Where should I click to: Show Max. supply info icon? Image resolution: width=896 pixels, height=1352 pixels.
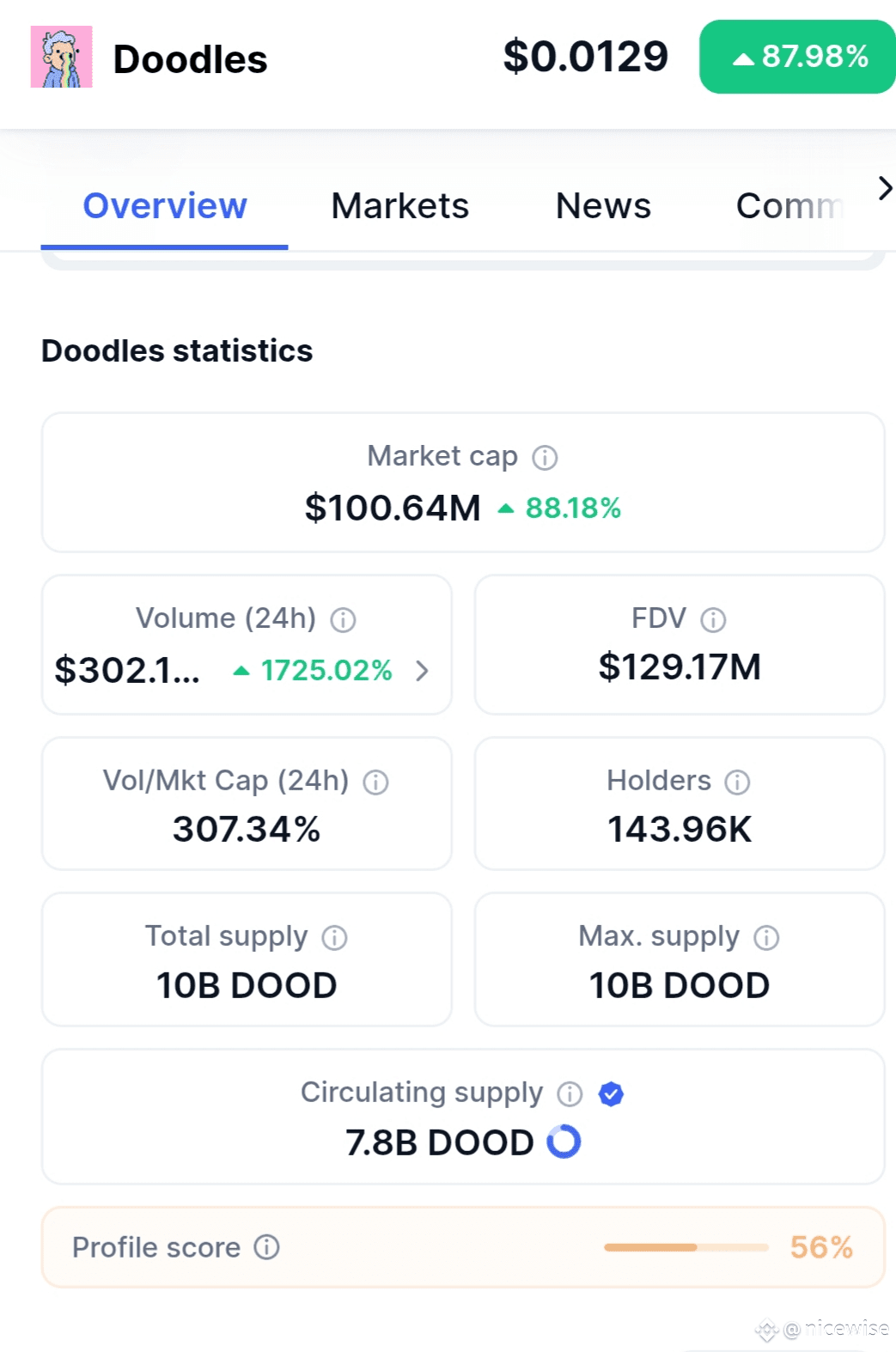(x=766, y=938)
